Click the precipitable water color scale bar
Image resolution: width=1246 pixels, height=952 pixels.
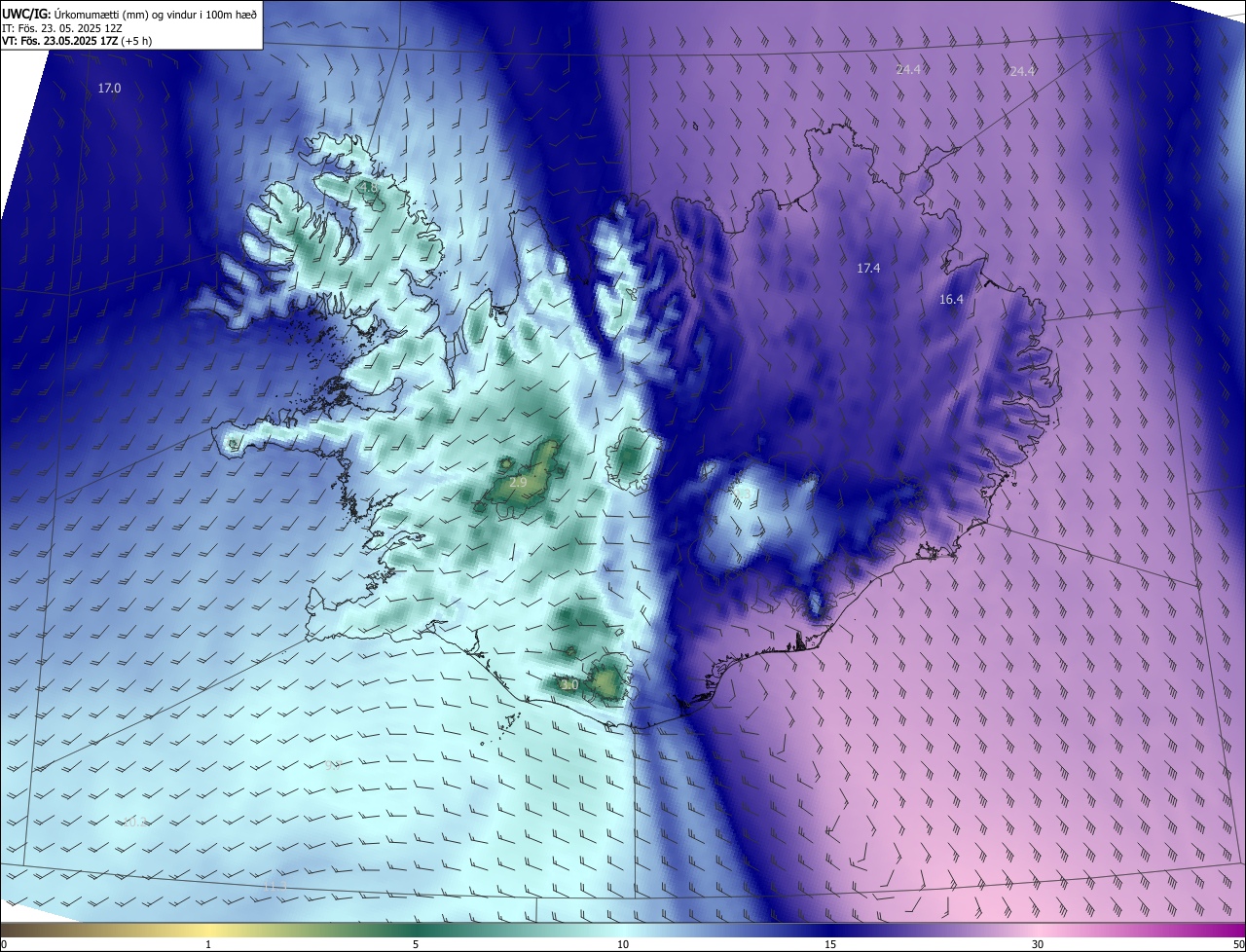click(x=623, y=931)
